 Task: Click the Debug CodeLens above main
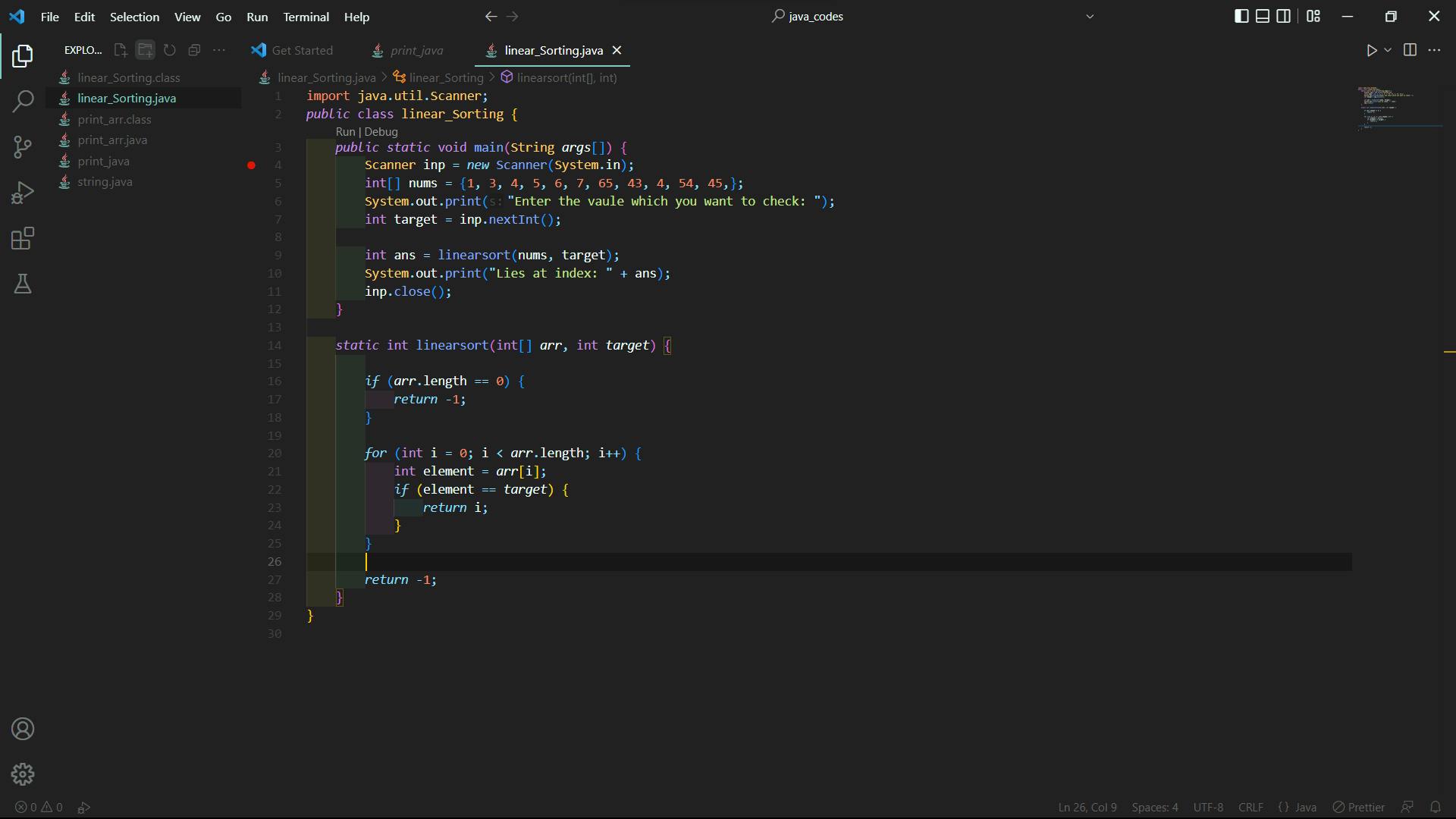tap(381, 132)
